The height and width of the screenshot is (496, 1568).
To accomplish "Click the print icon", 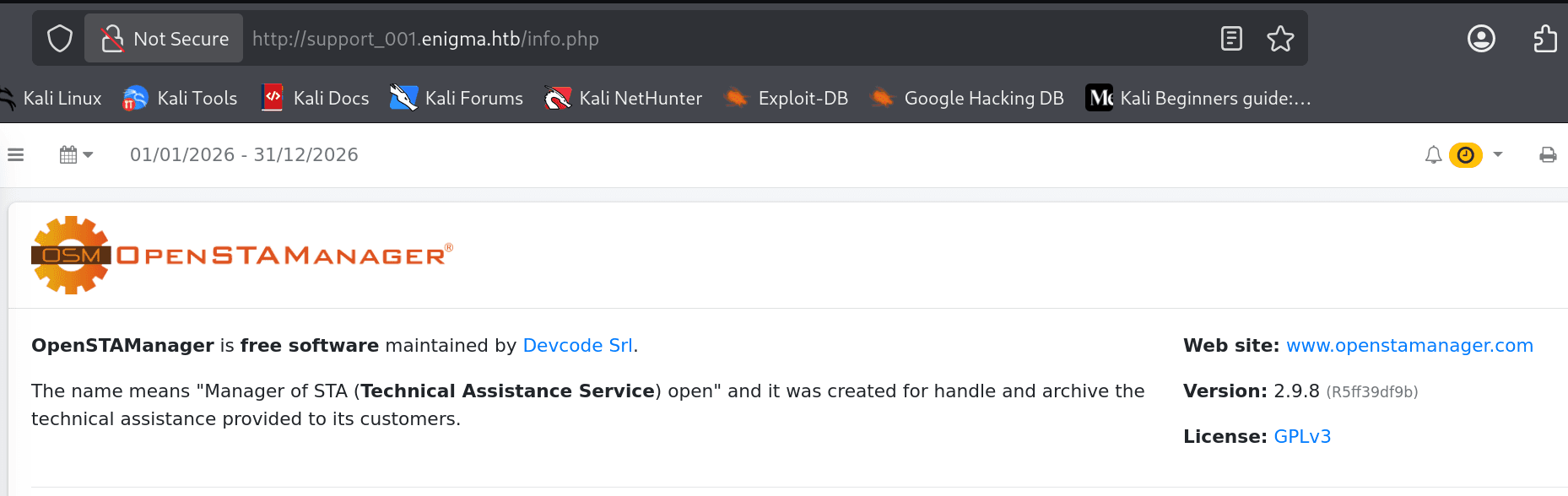I will coord(1548,154).
